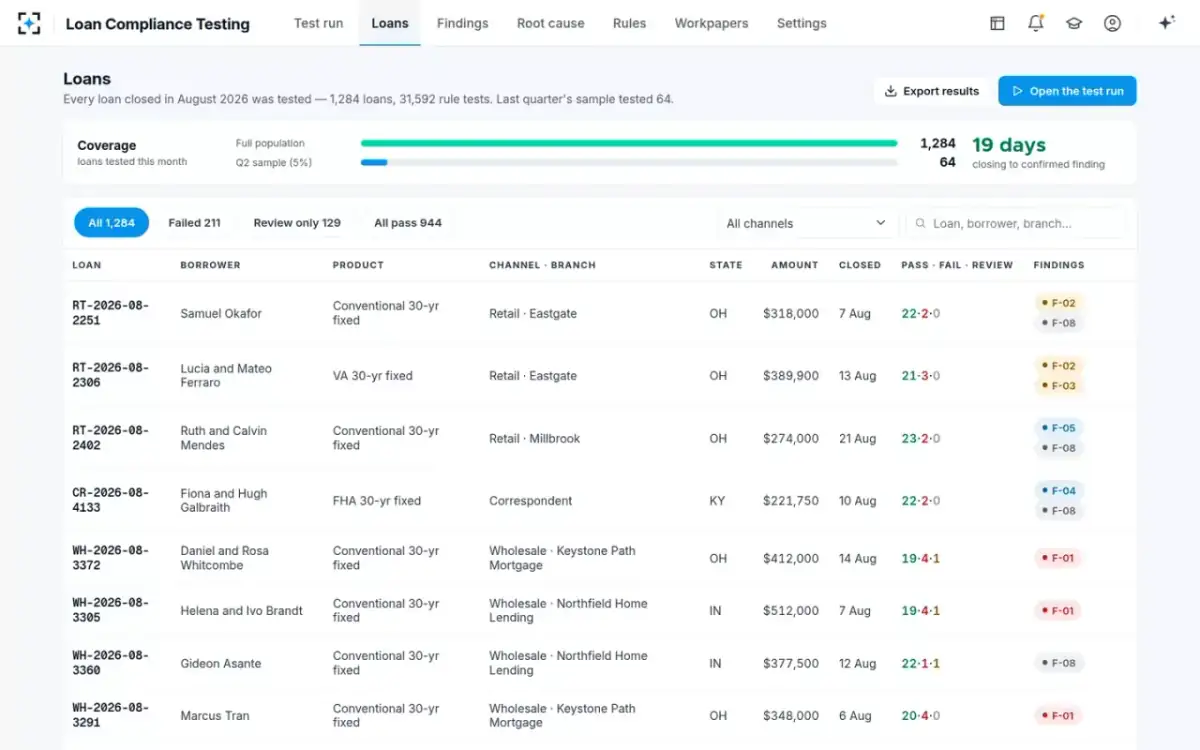Click the Full population coverage bar
The image size is (1200, 750).
[629, 143]
